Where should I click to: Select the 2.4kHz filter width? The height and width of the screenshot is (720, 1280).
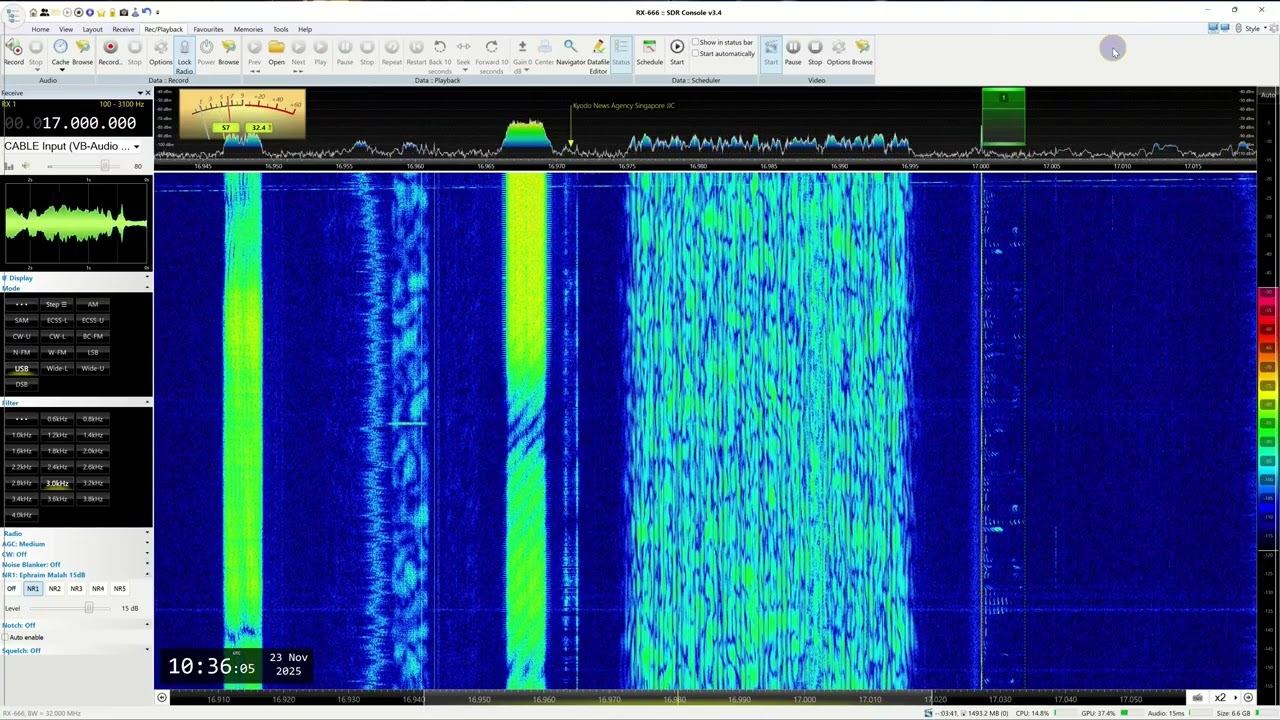(x=57, y=467)
